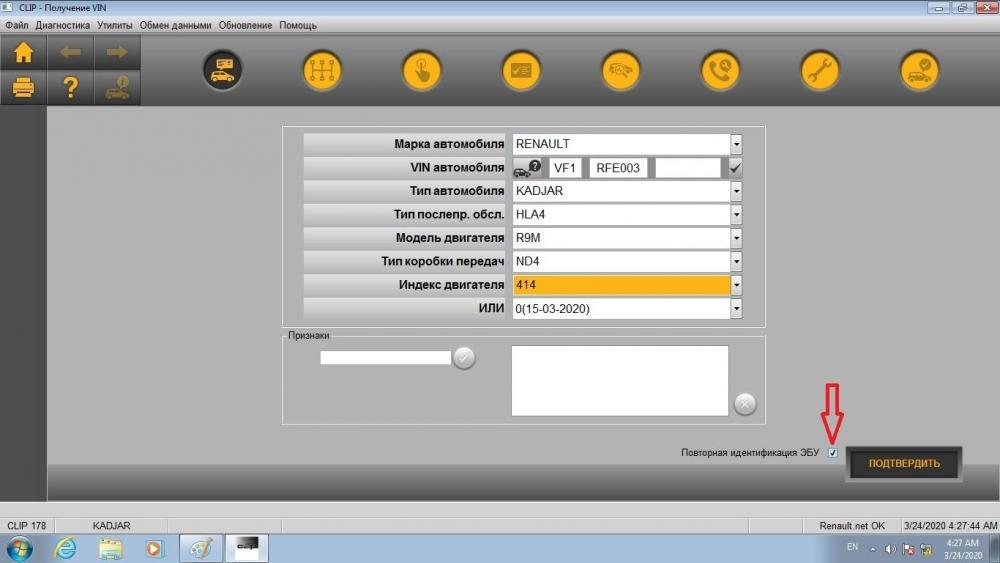Open the Утилиты menu
The width and height of the screenshot is (1000, 563).
(115, 26)
